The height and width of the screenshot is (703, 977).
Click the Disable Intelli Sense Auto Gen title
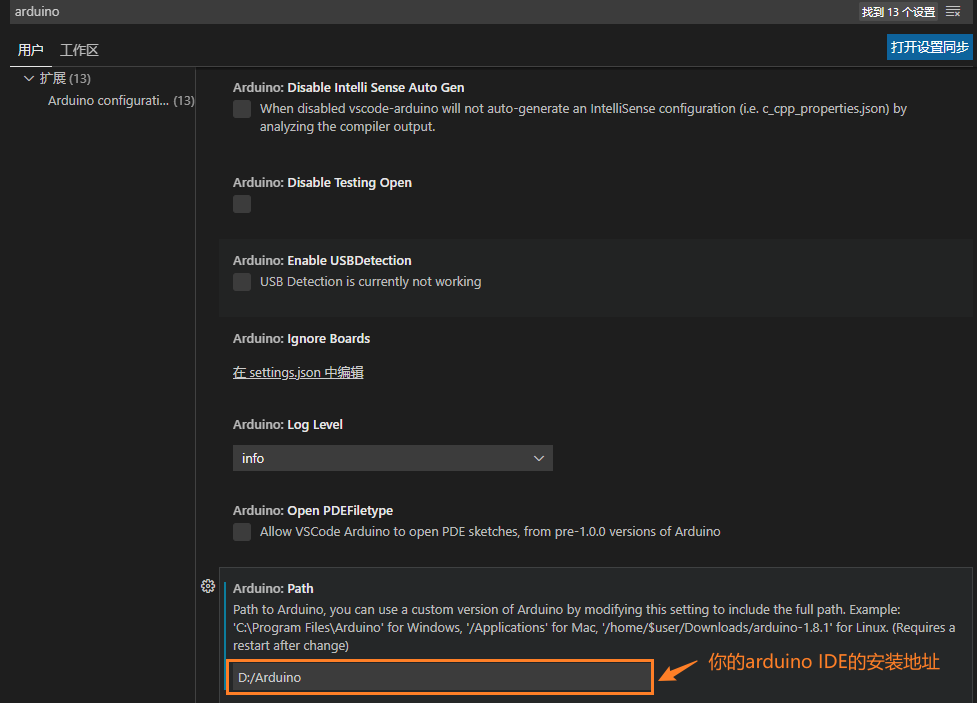click(x=348, y=88)
